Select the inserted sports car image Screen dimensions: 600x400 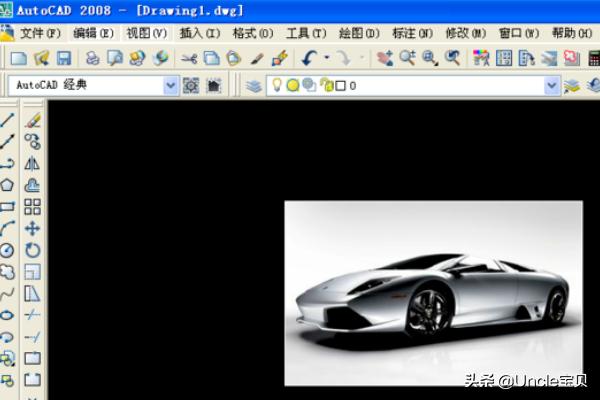(x=434, y=293)
